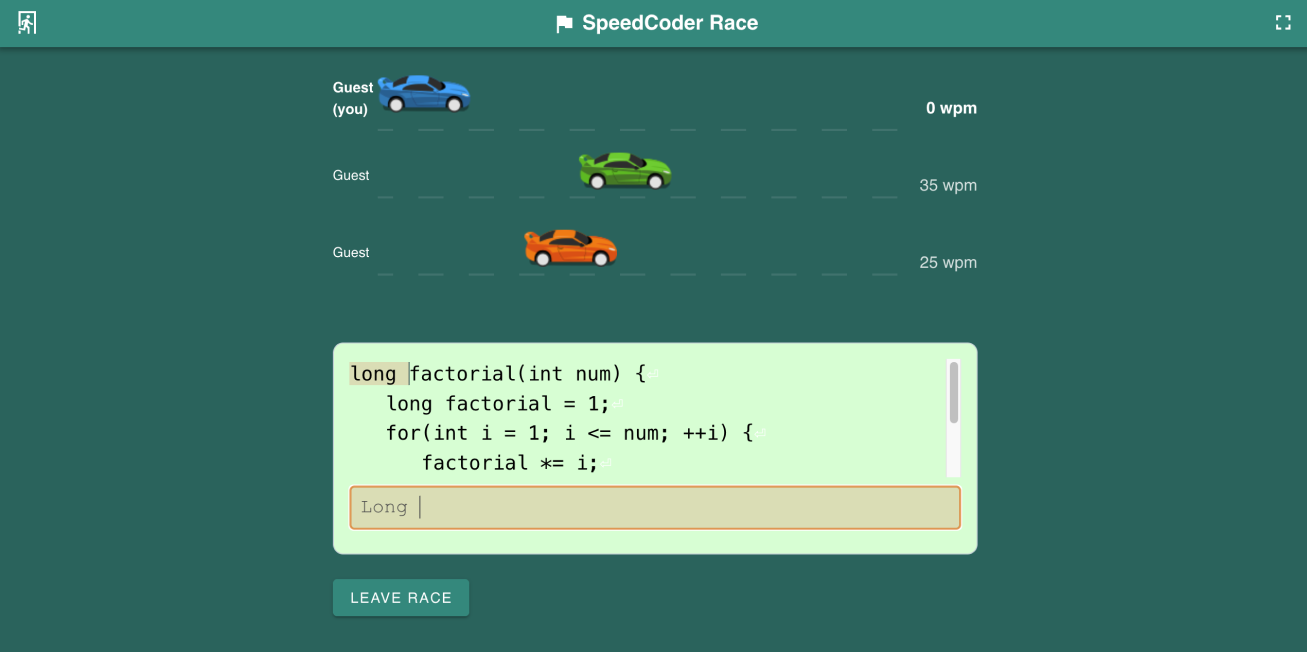
Task: Toggle fullscreen mode icon
Action: pyautogui.click(x=1283, y=23)
